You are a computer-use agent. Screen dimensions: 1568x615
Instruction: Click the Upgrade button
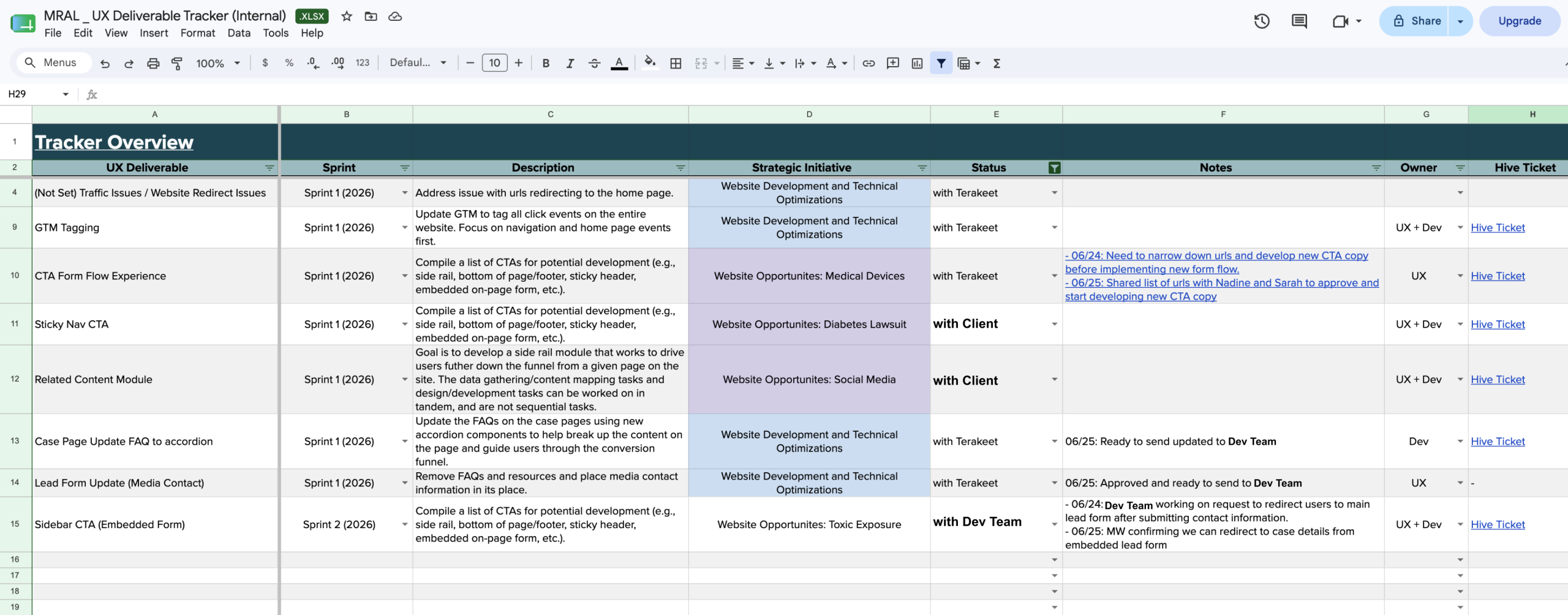pos(1520,21)
